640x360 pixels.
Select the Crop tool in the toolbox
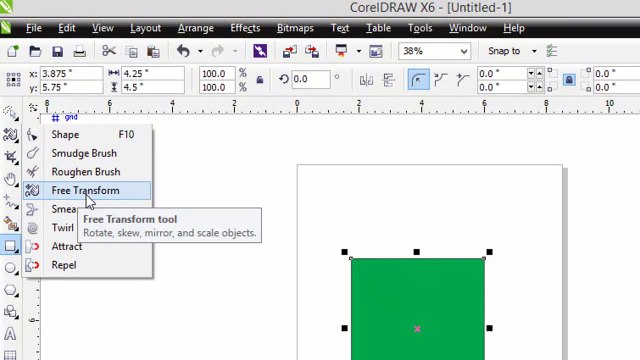pos(10,157)
